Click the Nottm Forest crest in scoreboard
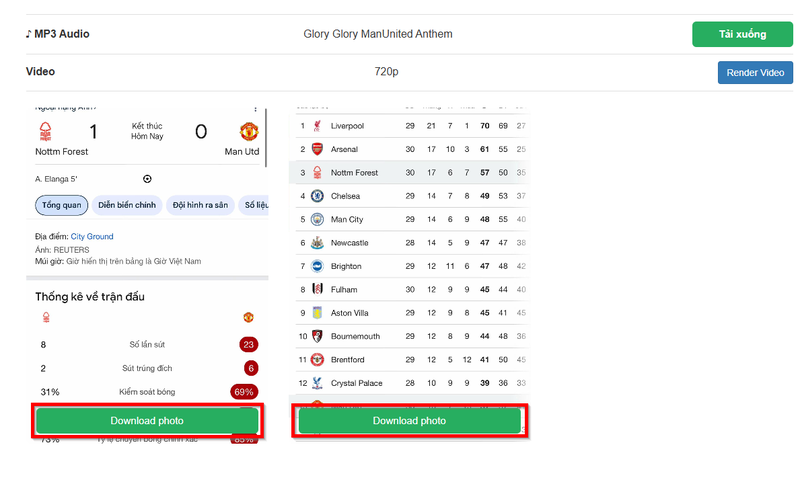Screen dimensions: 800x484 [x=45, y=132]
